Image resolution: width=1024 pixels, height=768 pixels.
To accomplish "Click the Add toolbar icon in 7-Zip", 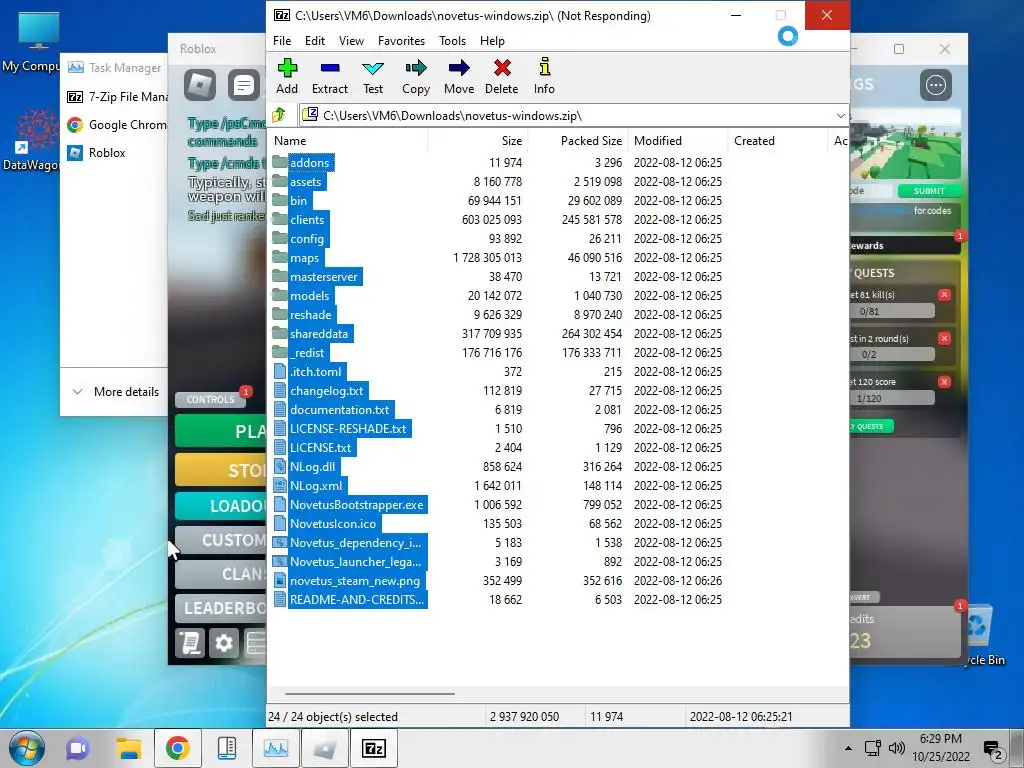I will pos(287,76).
